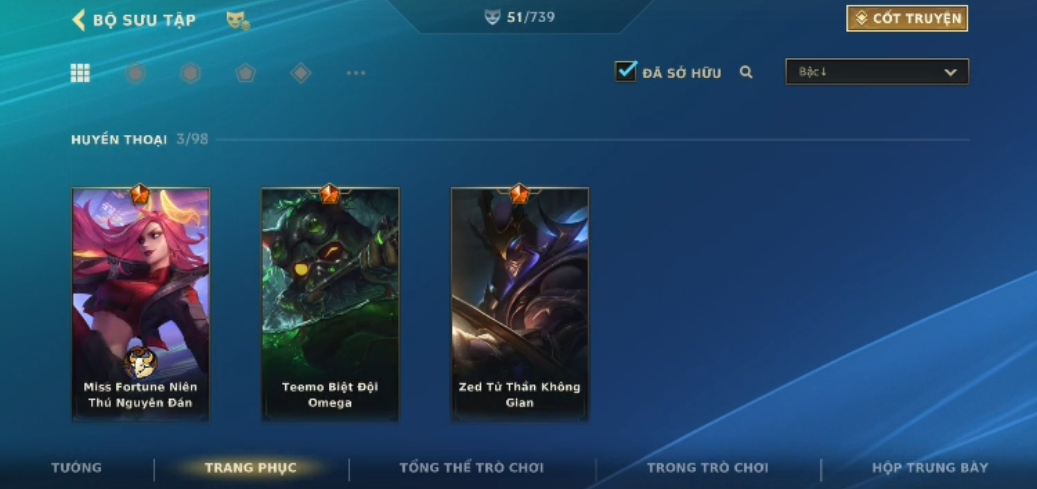
Task: Filter by the circle rarity icon
Action: (136, 73)
